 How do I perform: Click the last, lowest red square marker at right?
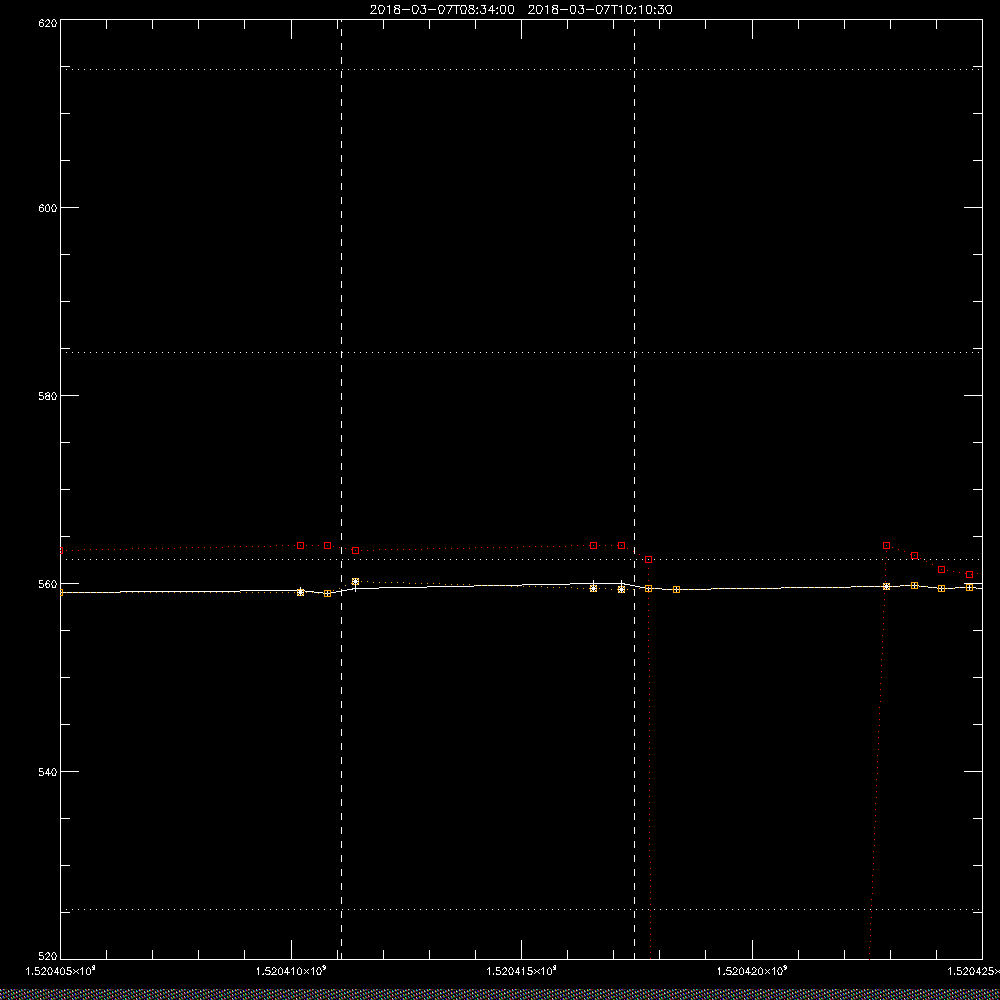969,575
